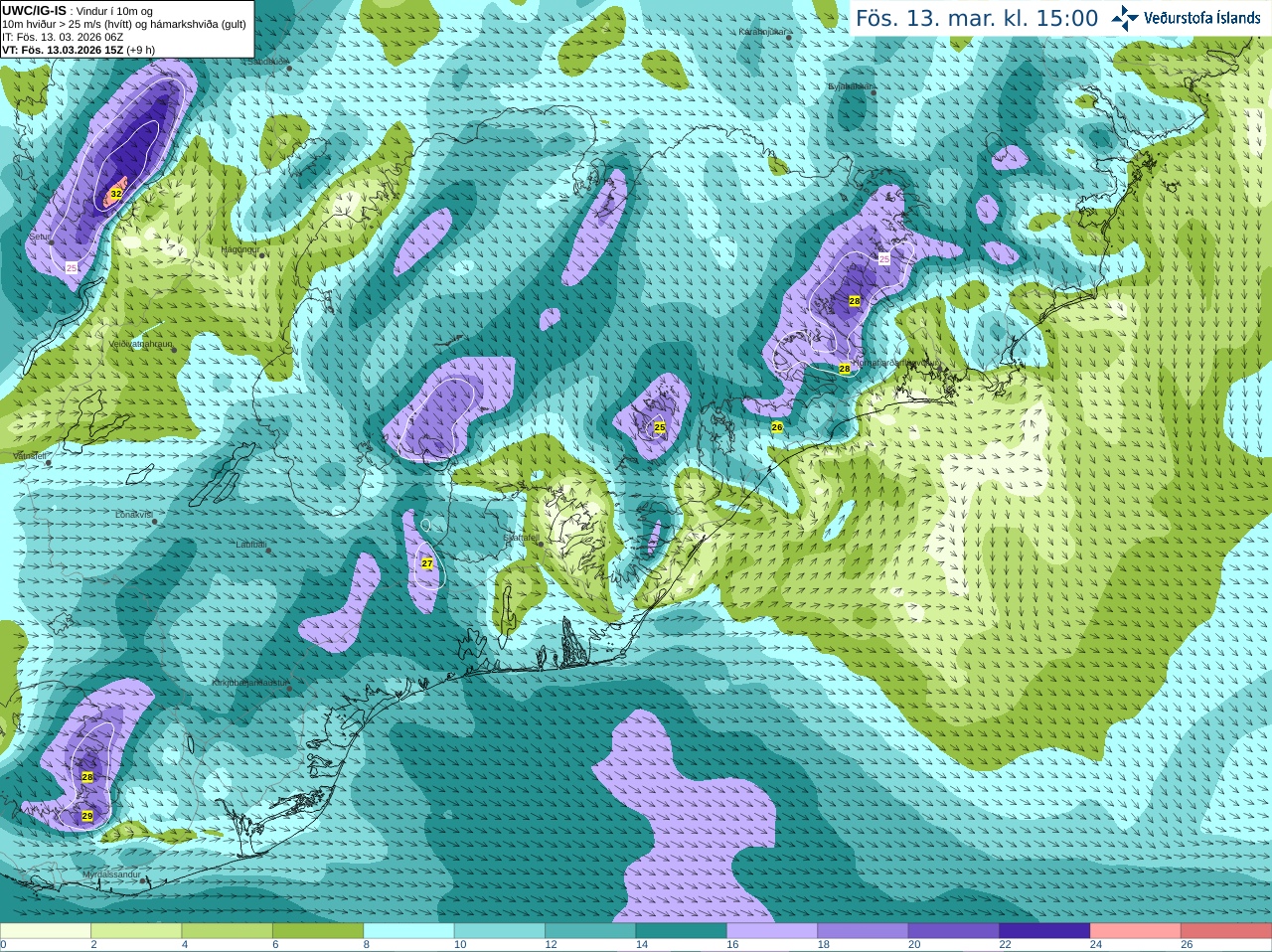
Task: Click the Skaftafell station label
Action: pos(520,538)
